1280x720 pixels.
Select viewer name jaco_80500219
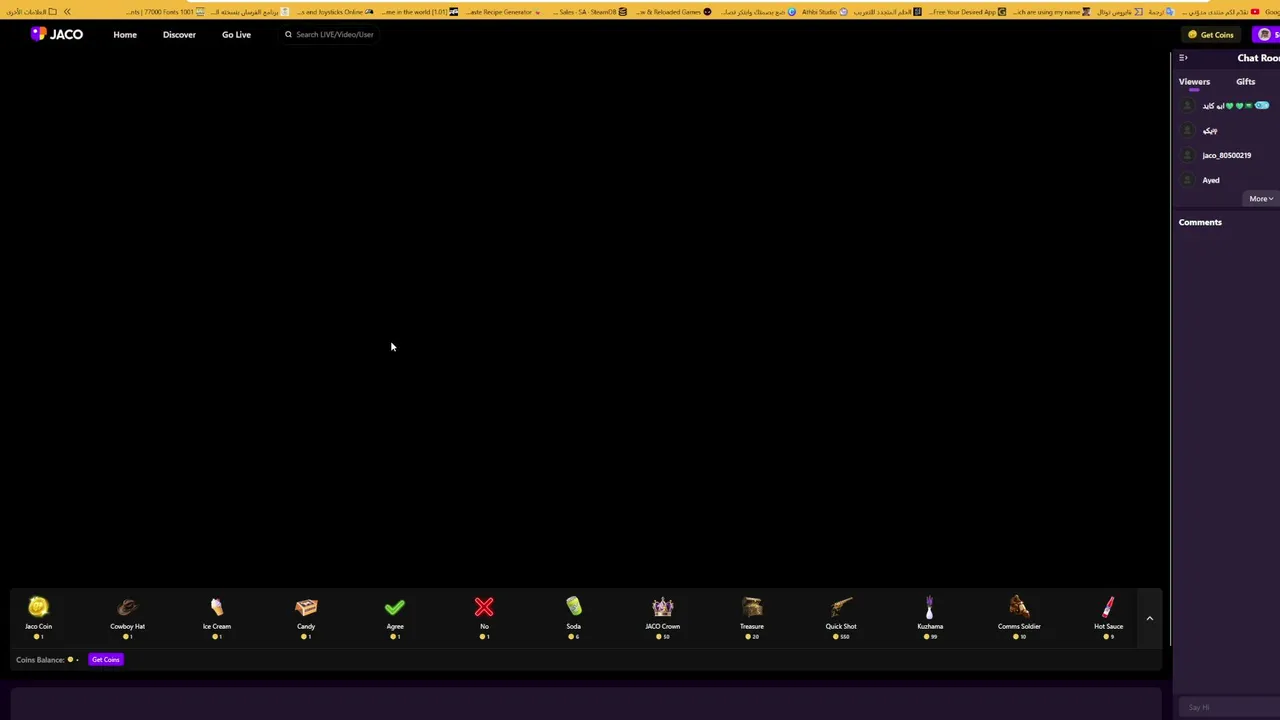pyautogui.click(x=1226, y=155)
